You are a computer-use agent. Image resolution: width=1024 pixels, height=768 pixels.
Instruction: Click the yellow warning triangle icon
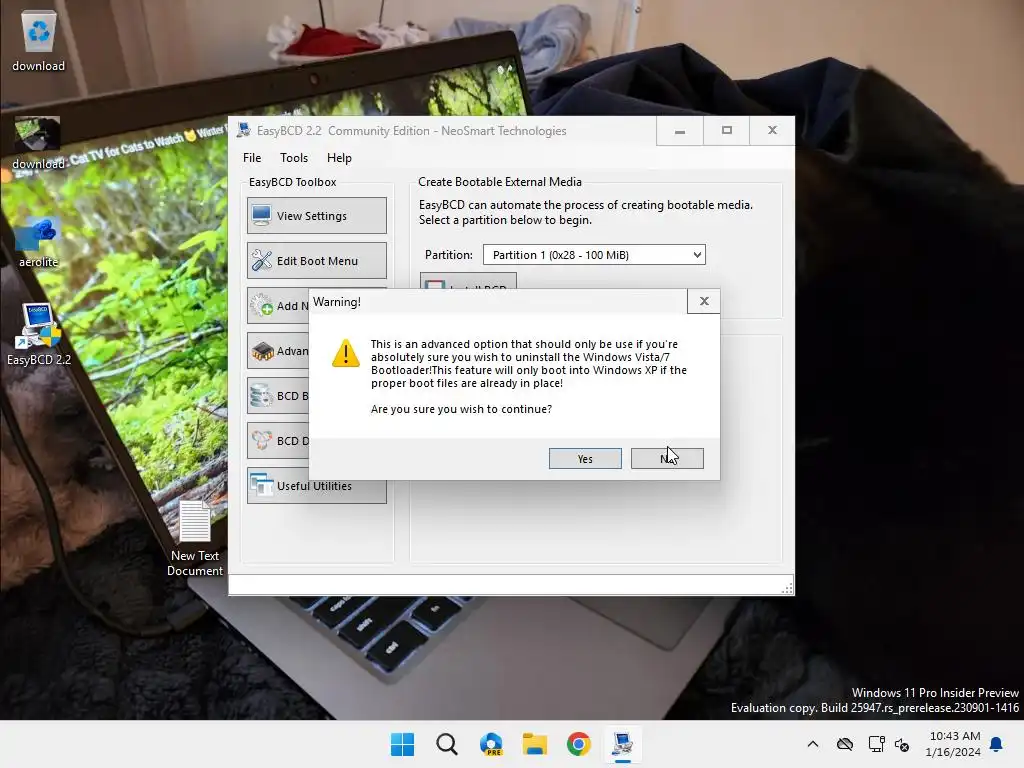(x=345, y=353)
